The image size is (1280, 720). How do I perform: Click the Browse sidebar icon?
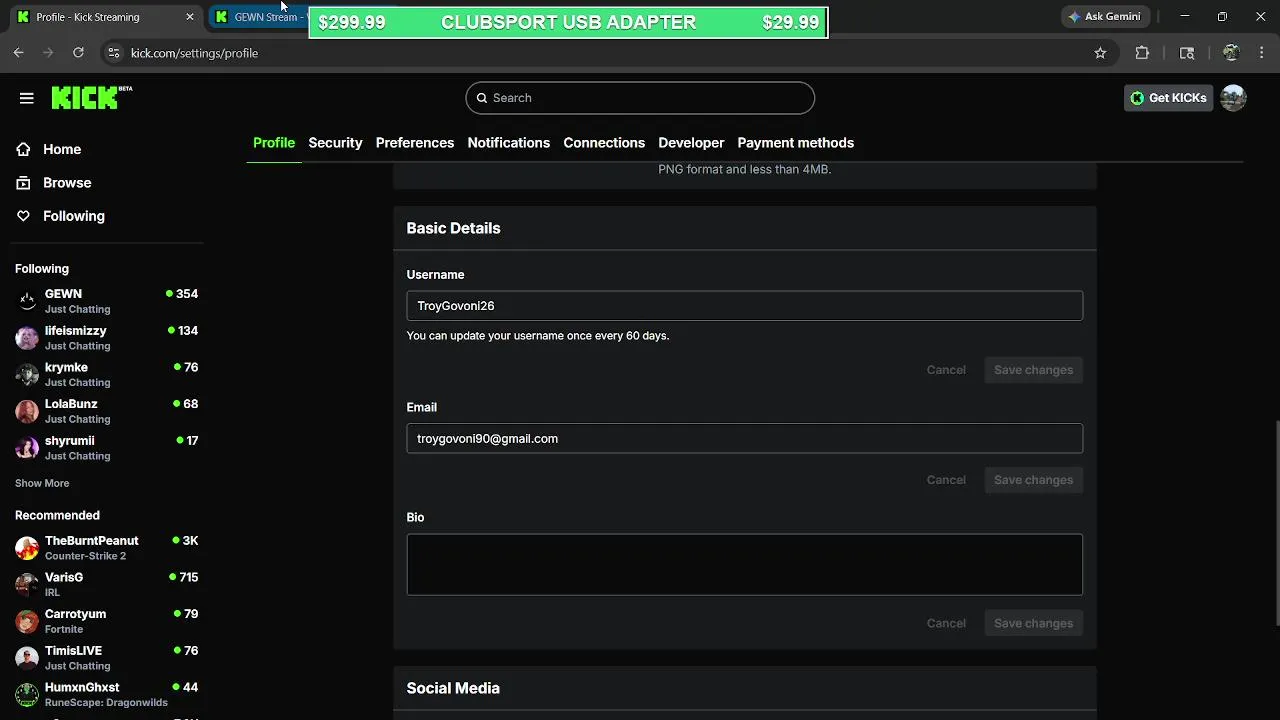click(x=23, y=183)
